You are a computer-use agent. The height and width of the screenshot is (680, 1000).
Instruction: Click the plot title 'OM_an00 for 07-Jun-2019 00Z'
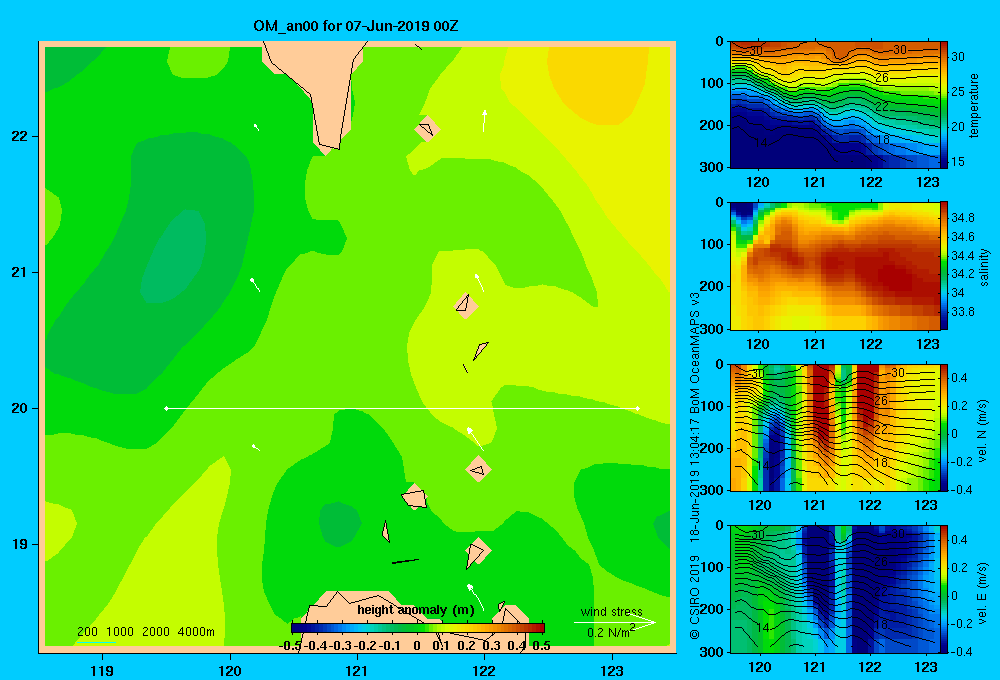coord(355,26)
